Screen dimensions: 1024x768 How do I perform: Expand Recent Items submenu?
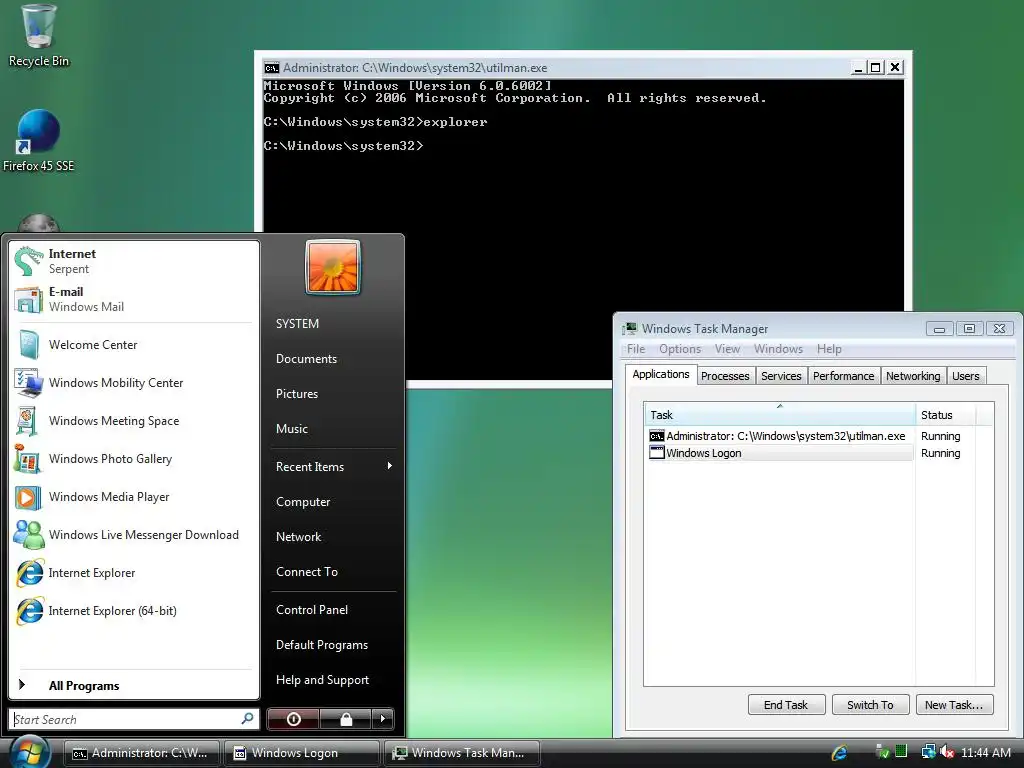point(333,466)
